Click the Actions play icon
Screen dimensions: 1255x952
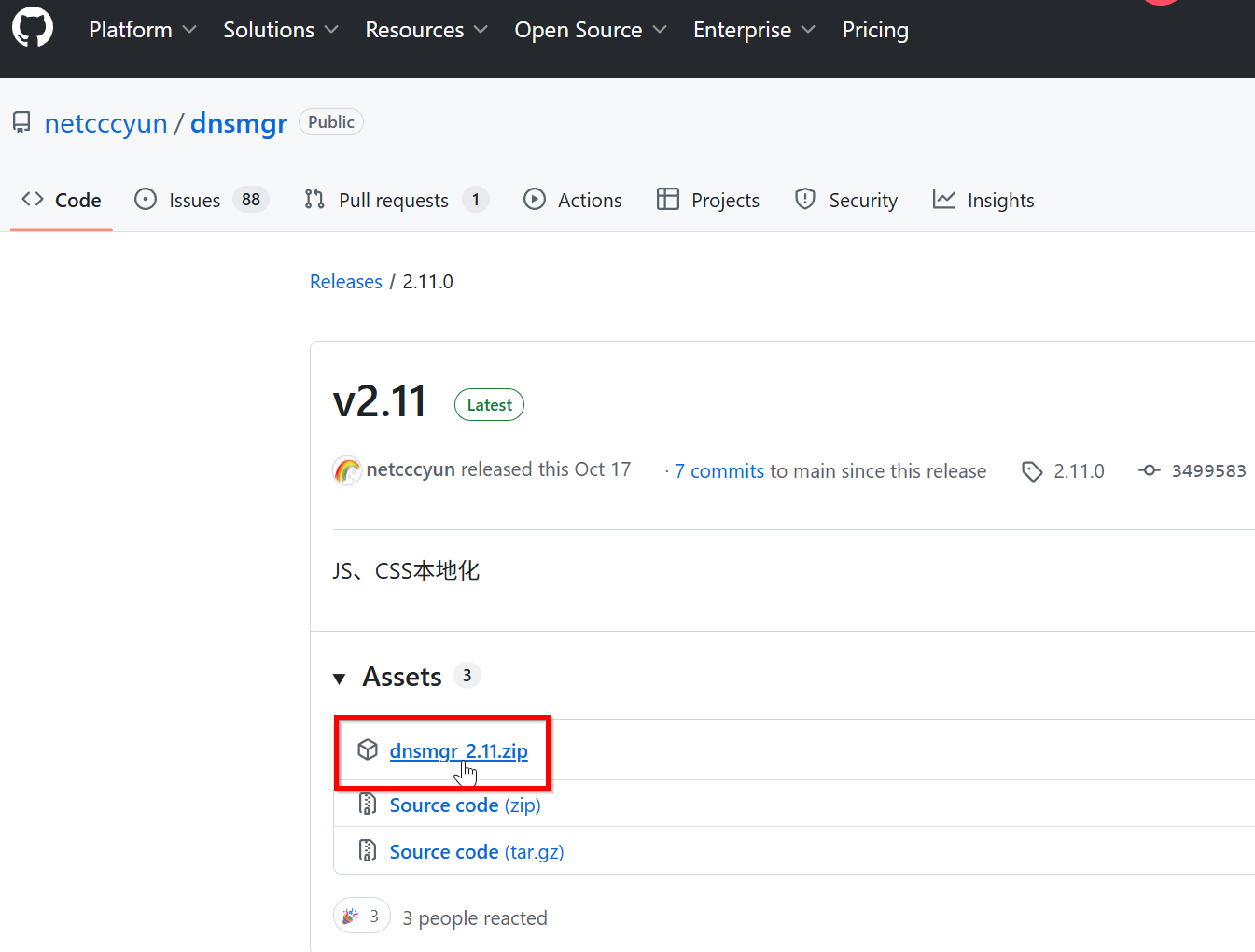(x=535, y=199)
